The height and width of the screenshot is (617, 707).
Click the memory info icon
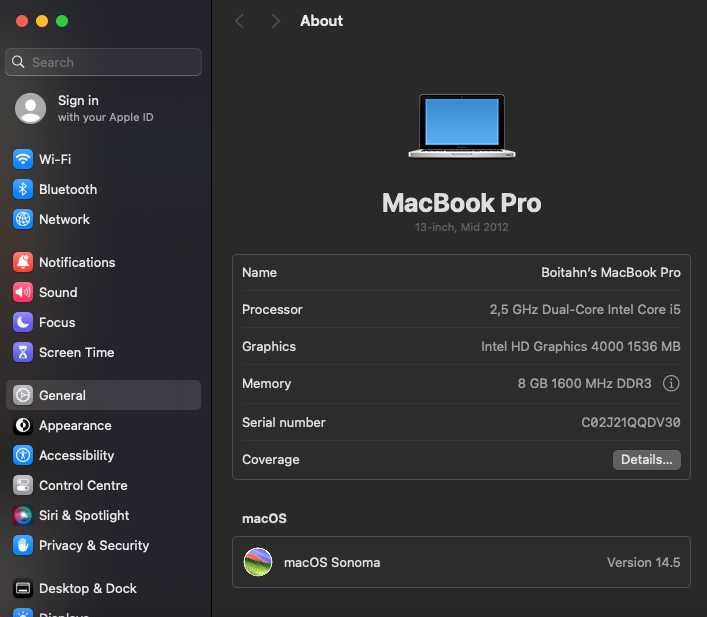(671, 383)
